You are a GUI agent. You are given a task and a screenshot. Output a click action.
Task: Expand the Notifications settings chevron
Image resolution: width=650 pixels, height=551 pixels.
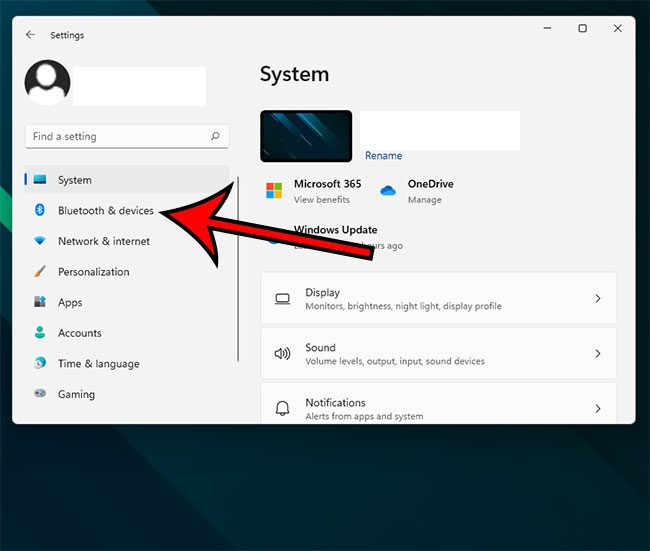(598, 409)
